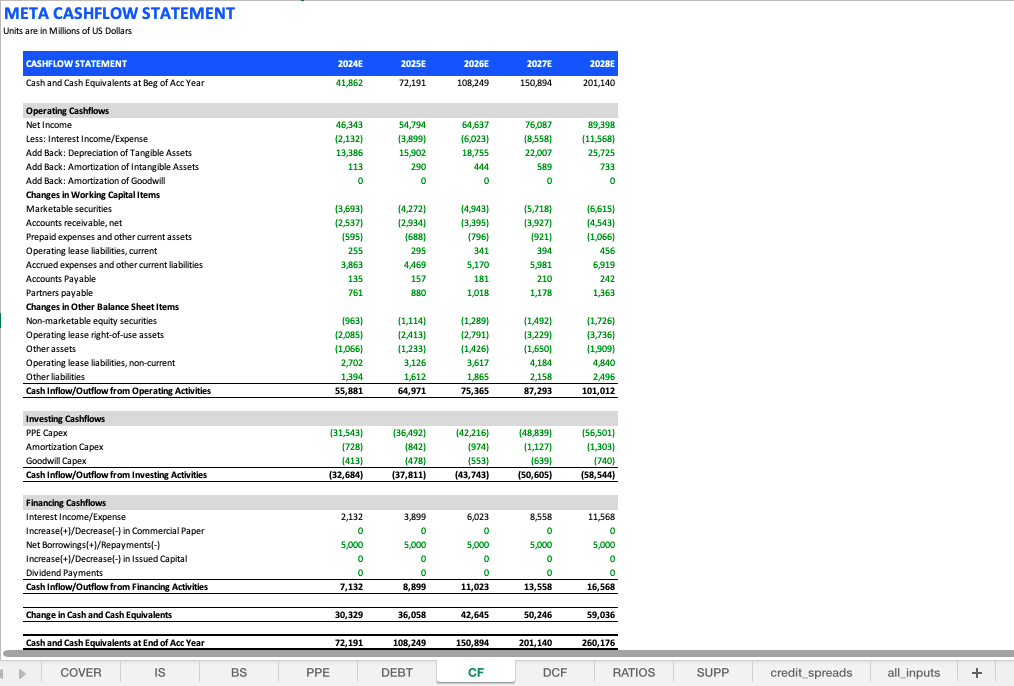The image size is (1014, 686).
Task: Select the Accounts Payable label
Action: (61, 279)
